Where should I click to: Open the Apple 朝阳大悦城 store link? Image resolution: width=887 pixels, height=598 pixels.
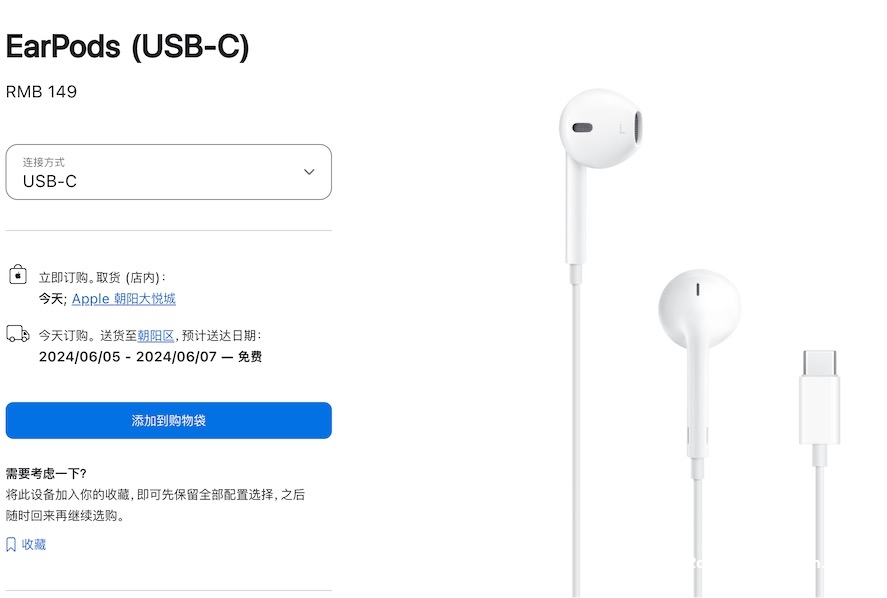tap(123, 299)
